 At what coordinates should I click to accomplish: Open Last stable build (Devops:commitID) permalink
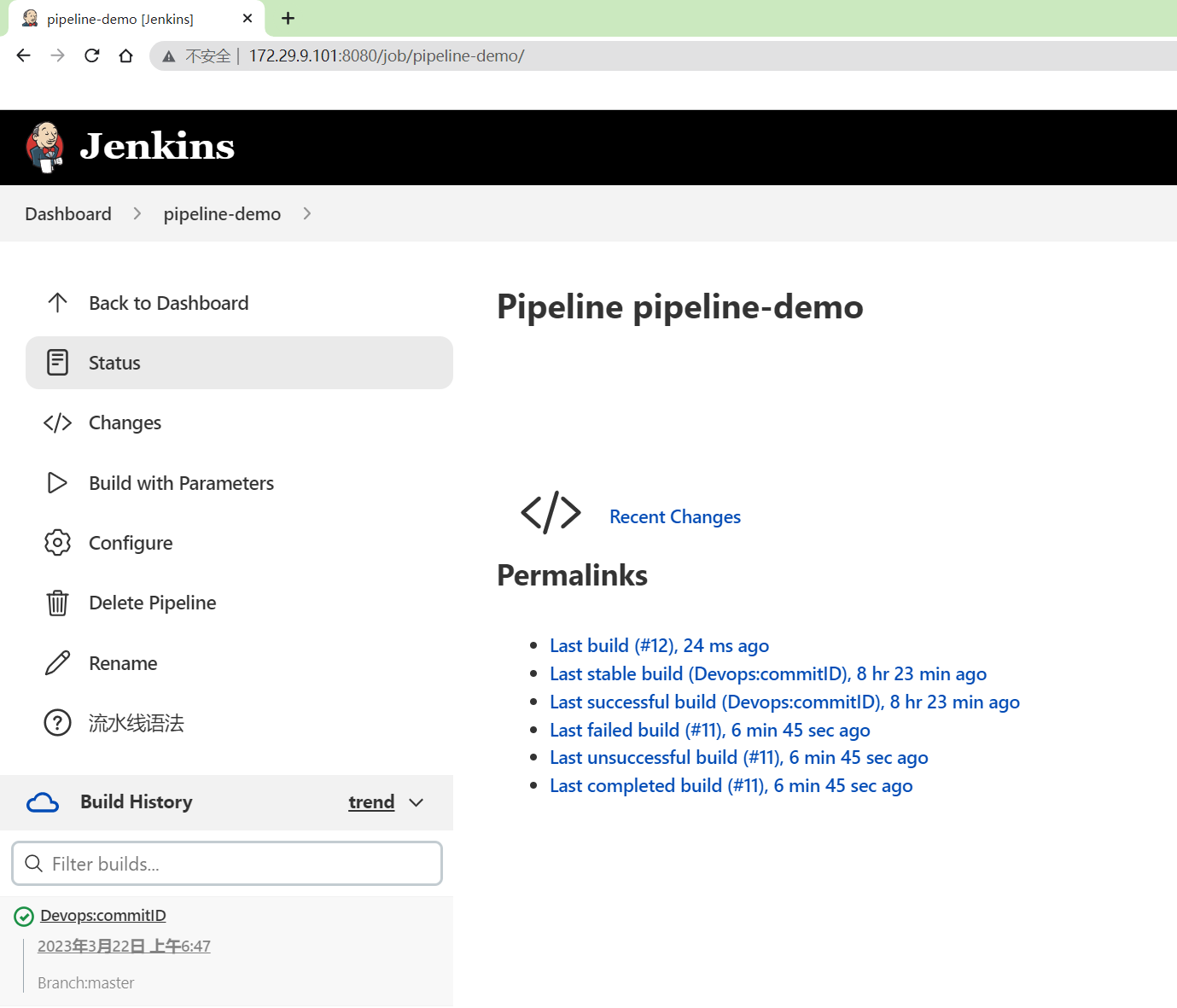coord(768,674)
